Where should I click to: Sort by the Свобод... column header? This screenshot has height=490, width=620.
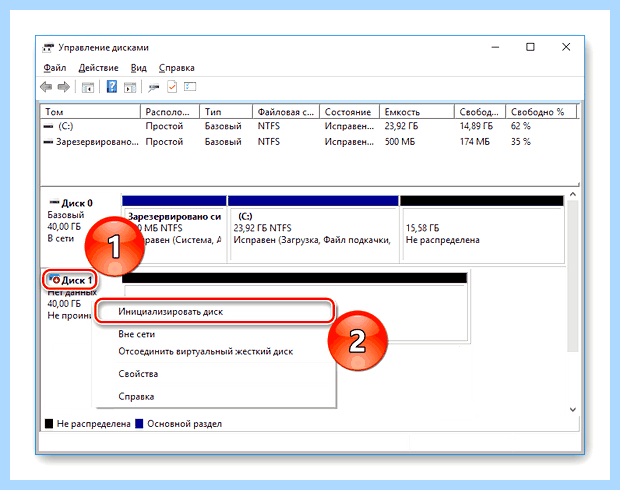point(480,112)
